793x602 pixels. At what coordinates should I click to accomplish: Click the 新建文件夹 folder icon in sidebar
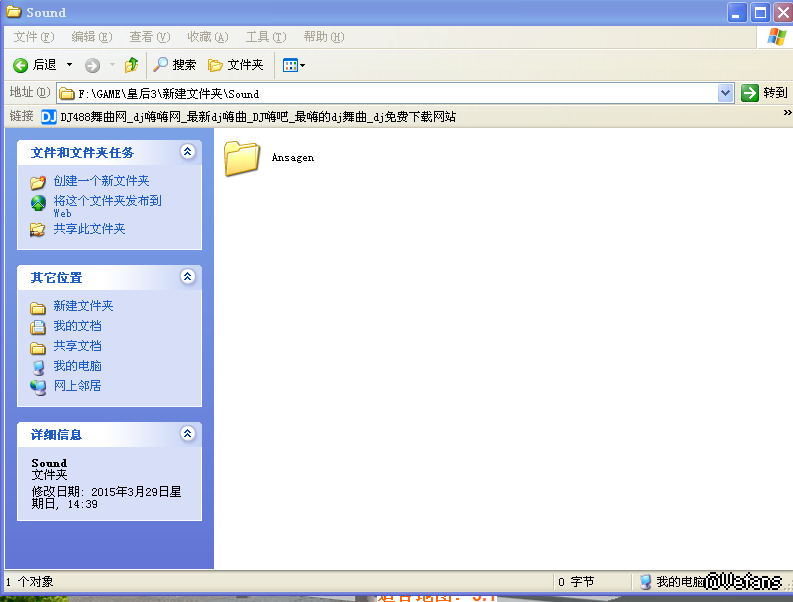pyautogui.click(x=38, y=308)
